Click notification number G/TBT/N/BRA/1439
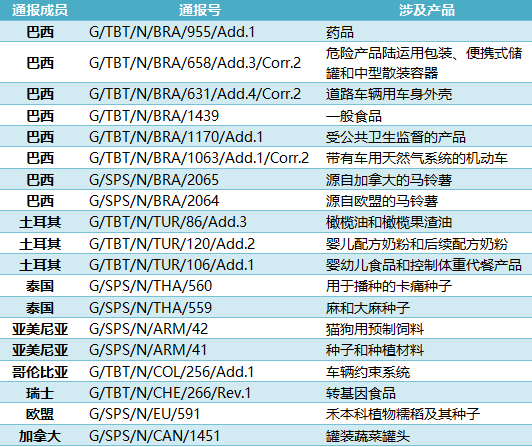Viewport: 532px width, 447px height. coord(154,116)
